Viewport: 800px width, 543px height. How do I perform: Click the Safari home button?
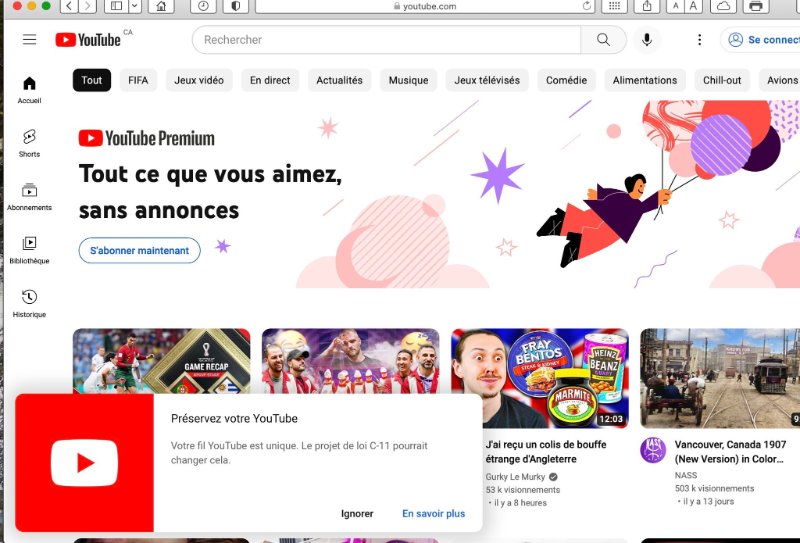point(161,6)
